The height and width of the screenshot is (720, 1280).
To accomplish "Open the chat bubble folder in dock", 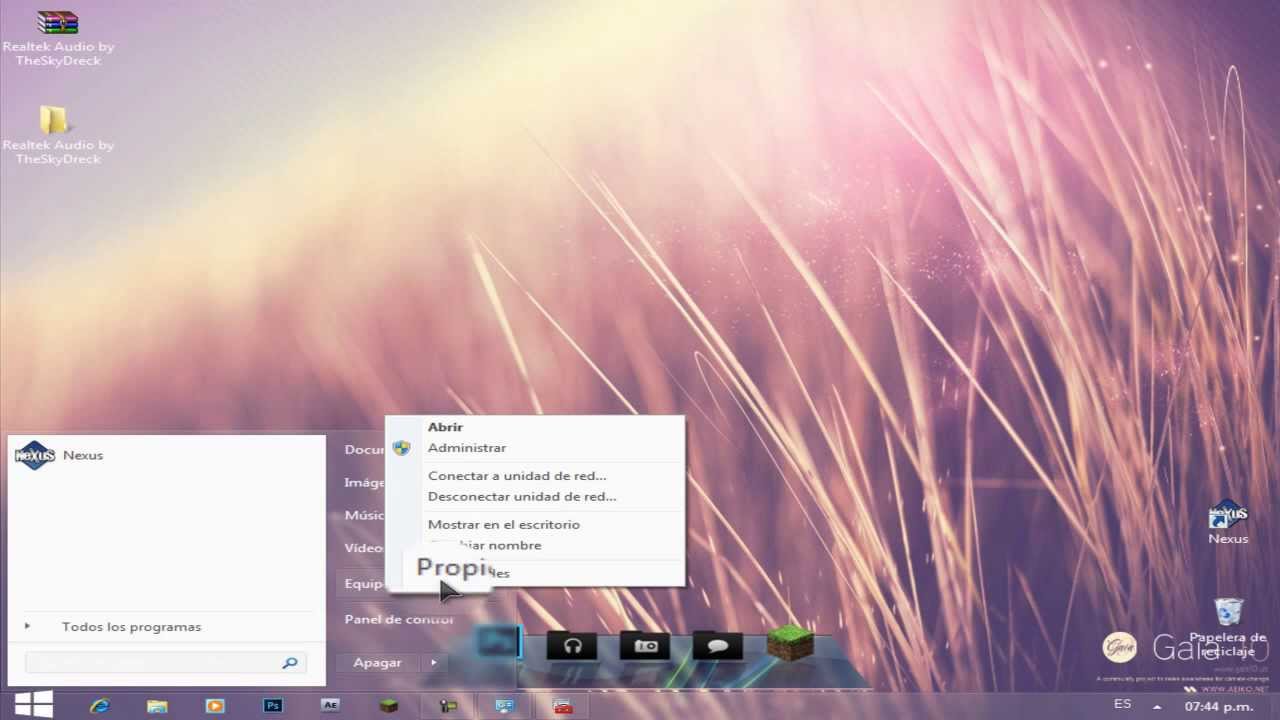I will coord(717,645).
